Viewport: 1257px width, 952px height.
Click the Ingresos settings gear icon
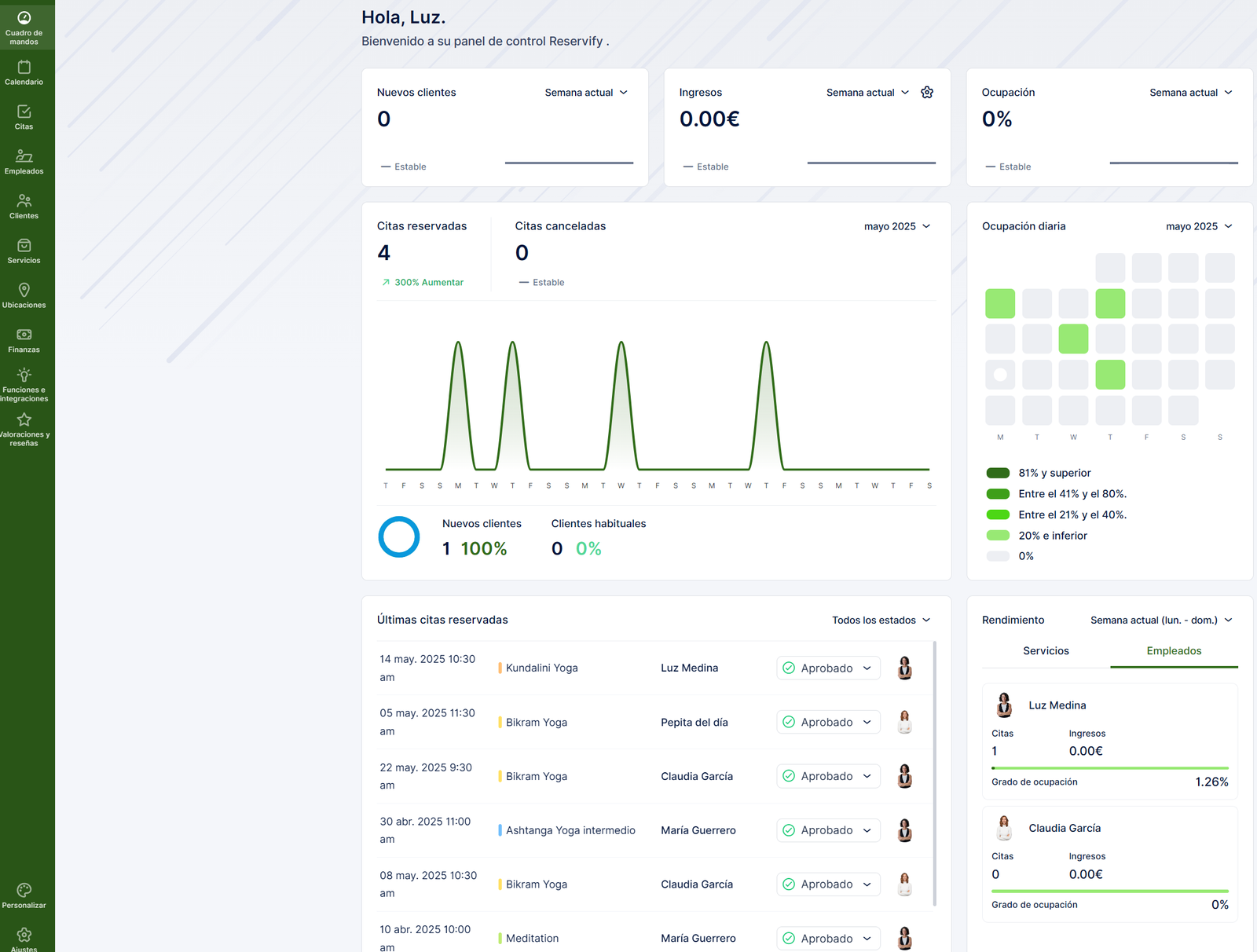(927, 93)
